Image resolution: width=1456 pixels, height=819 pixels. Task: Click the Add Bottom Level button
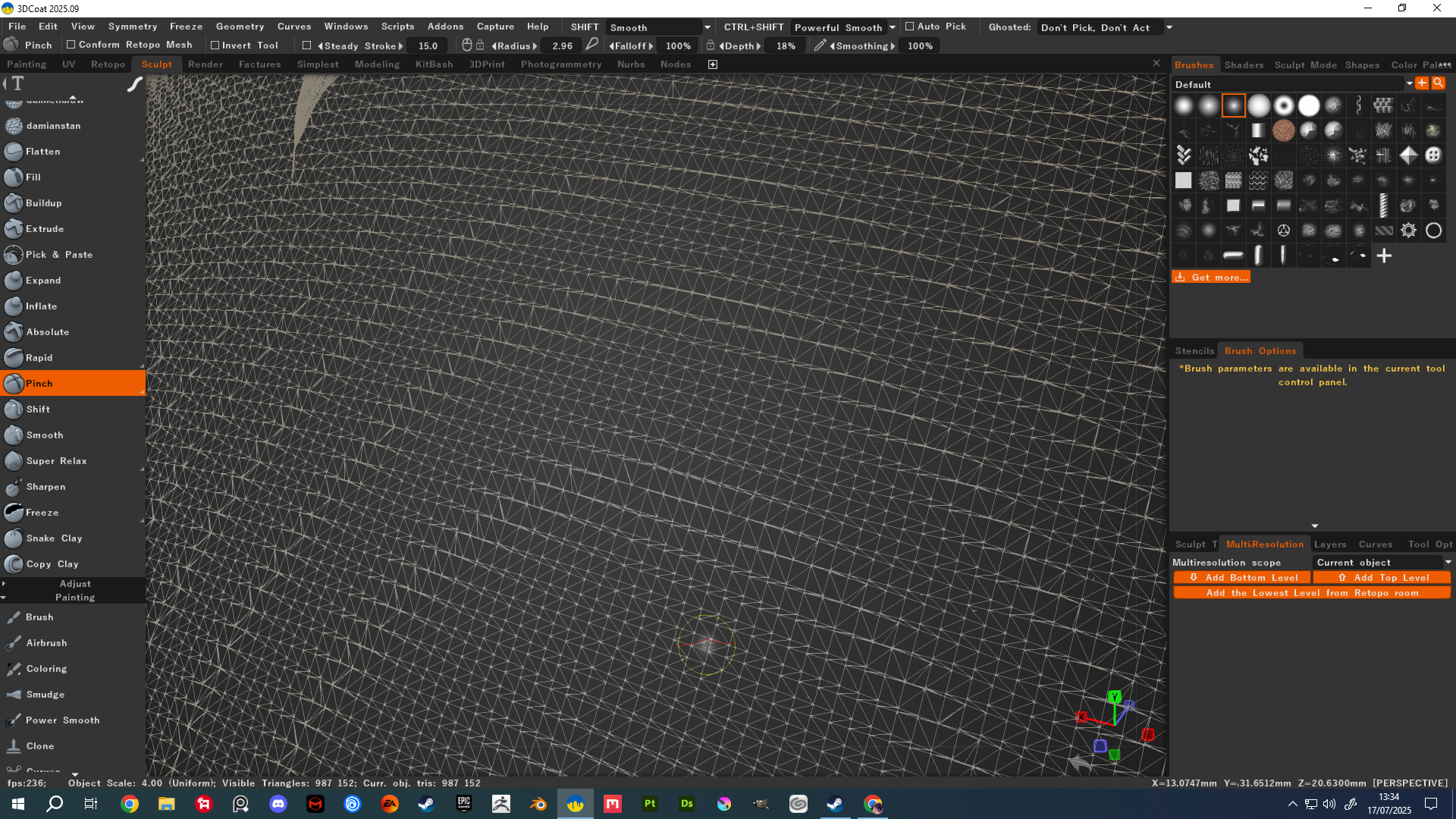click(x=1243, y=578)
